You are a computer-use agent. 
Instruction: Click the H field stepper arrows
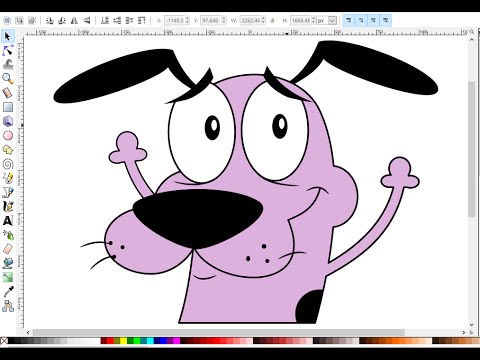[x=314, y=21]
